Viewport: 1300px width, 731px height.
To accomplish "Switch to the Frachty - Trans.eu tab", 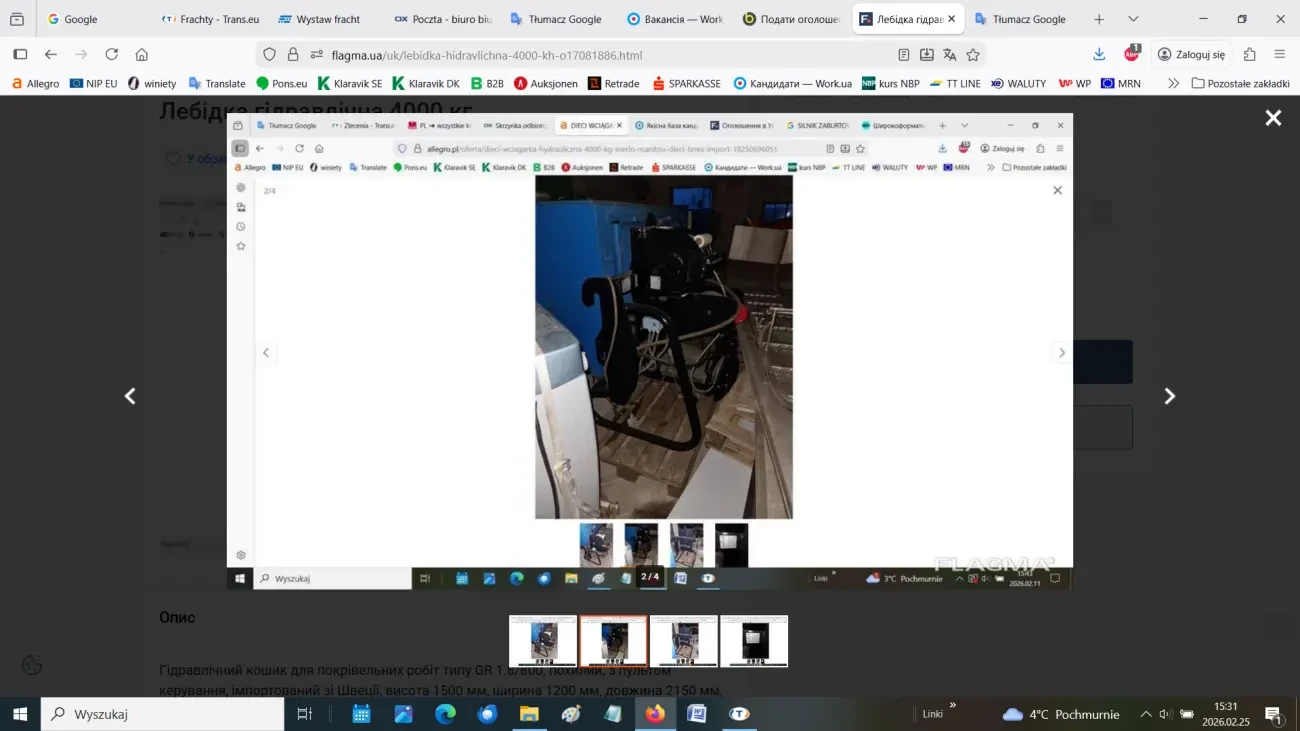I will 211,19.
